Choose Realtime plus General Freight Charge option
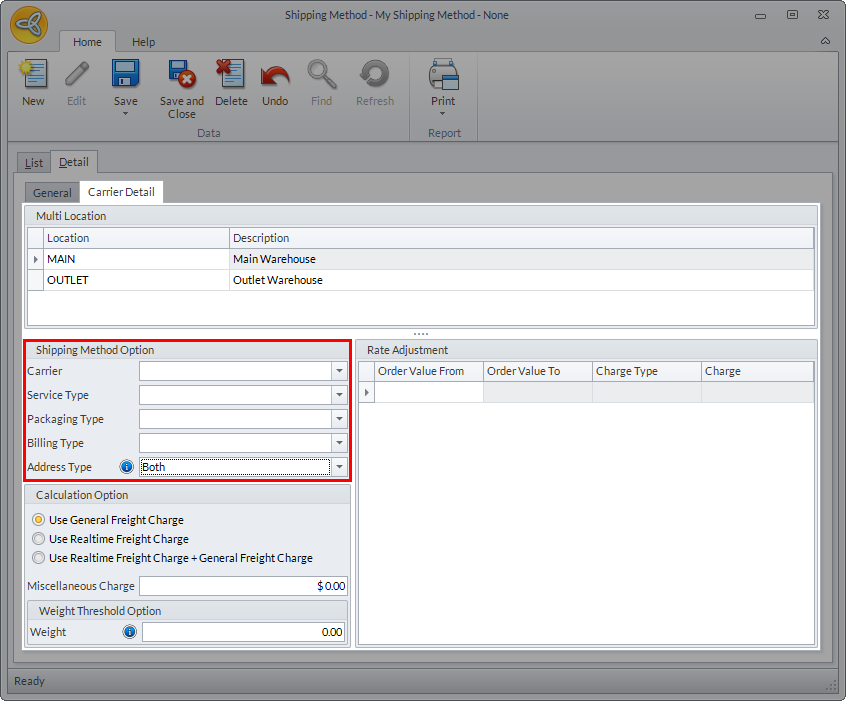846x701 pixels. coord(39,558)
